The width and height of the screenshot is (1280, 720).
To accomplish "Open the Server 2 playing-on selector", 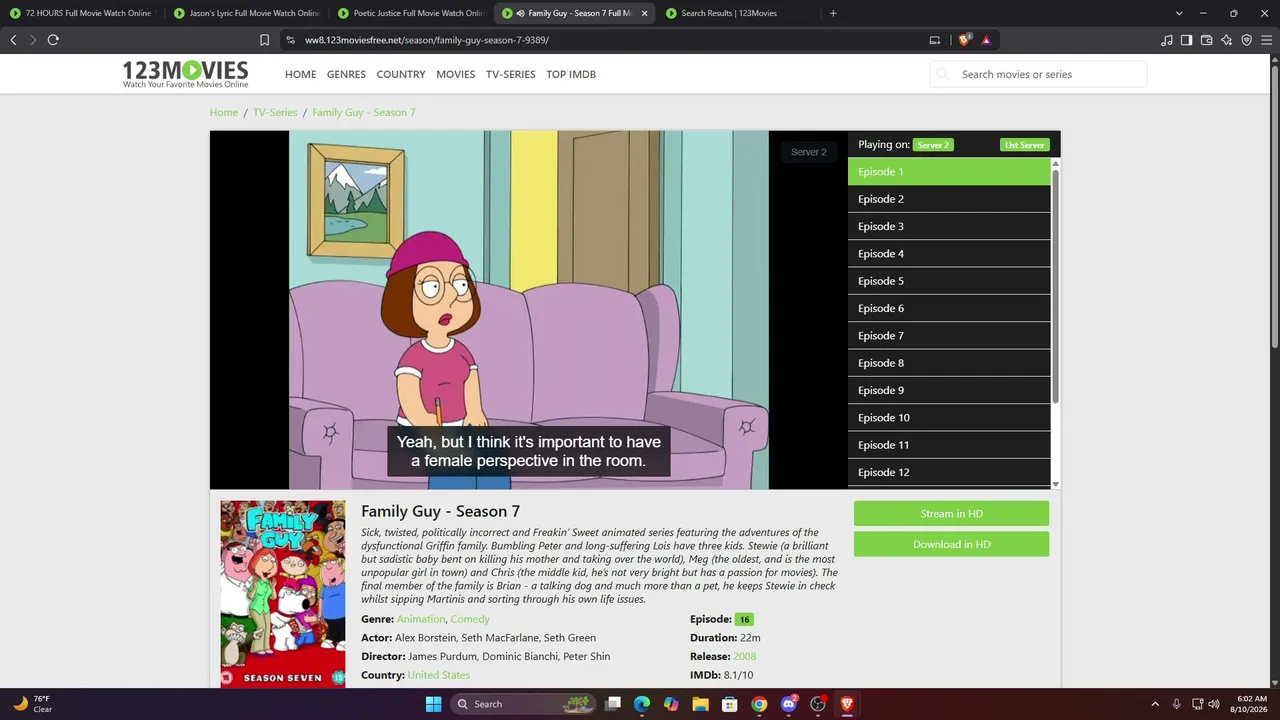I will pos(933,145).
